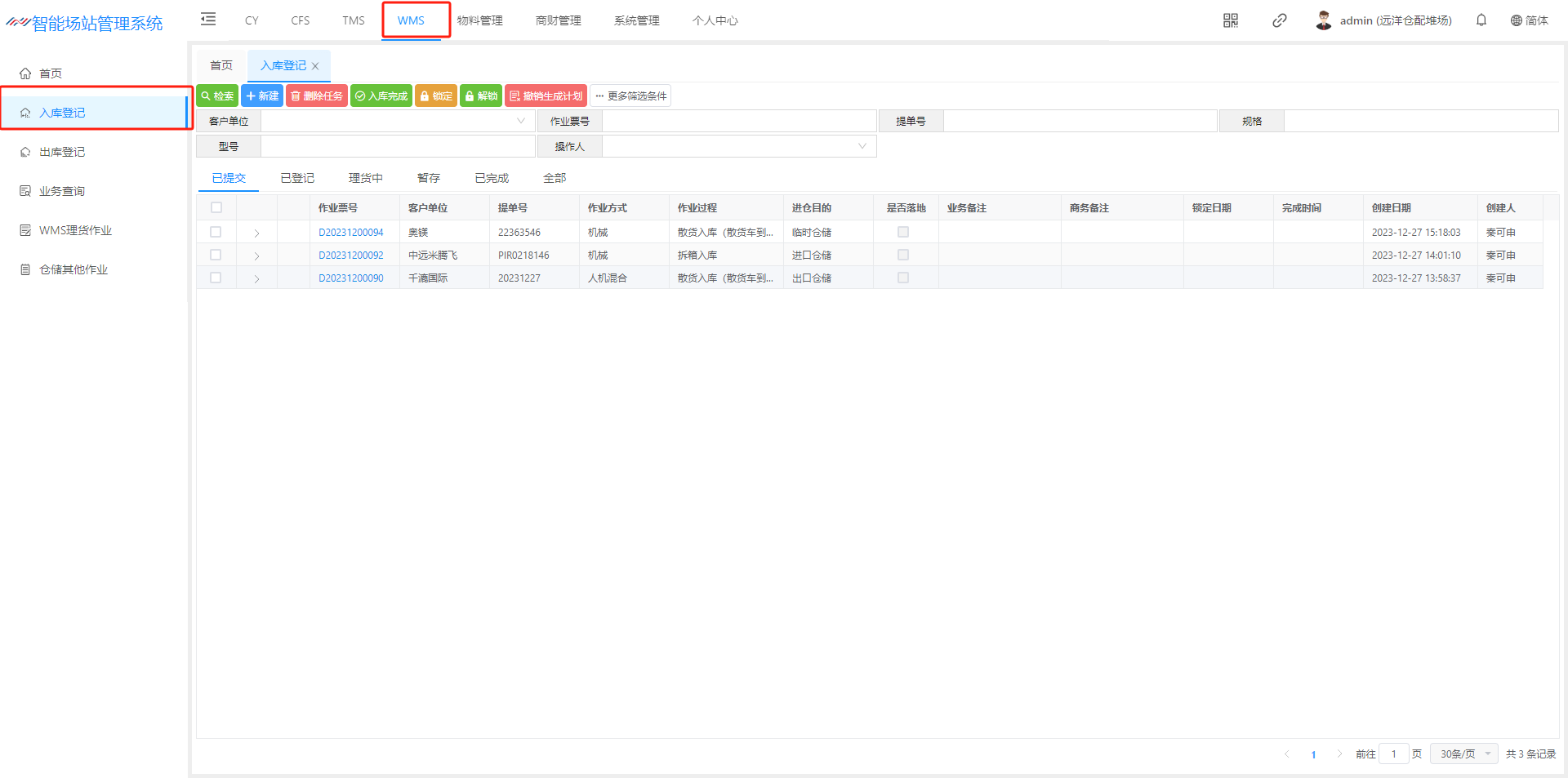Open the 30条/页 page size dropdown
1568x778 pixels.
tap(1464, 754)
